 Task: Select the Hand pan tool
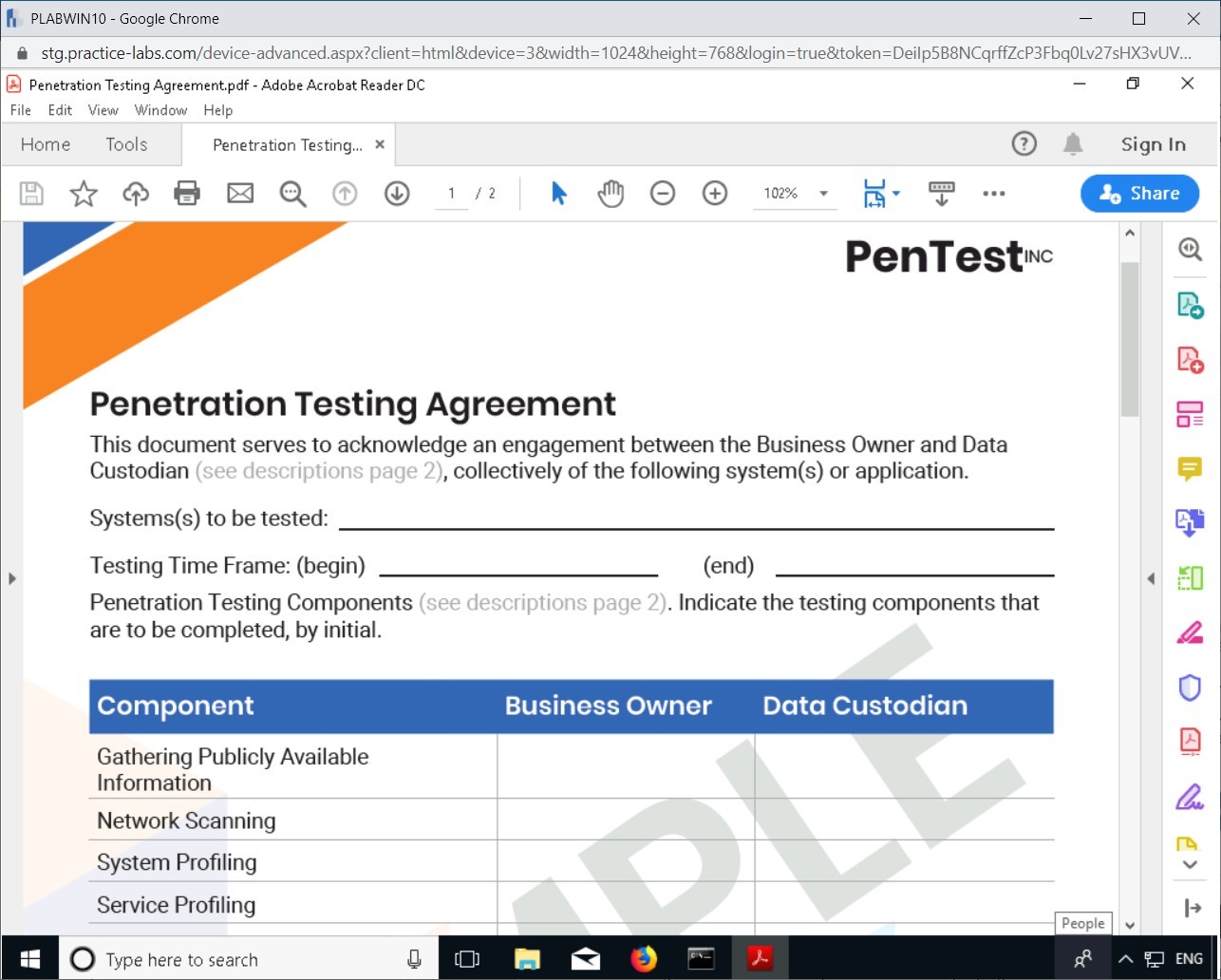[610, 194]
